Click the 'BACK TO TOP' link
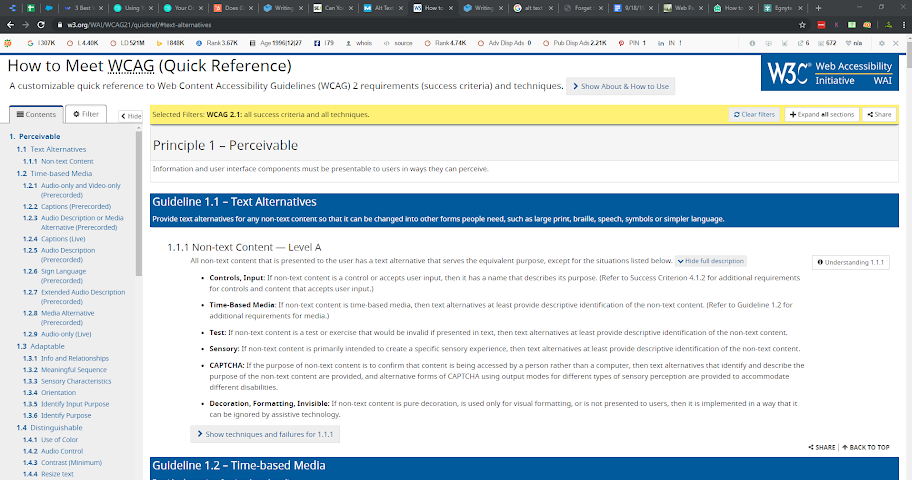The image size is (912, 480). (866, 447)
